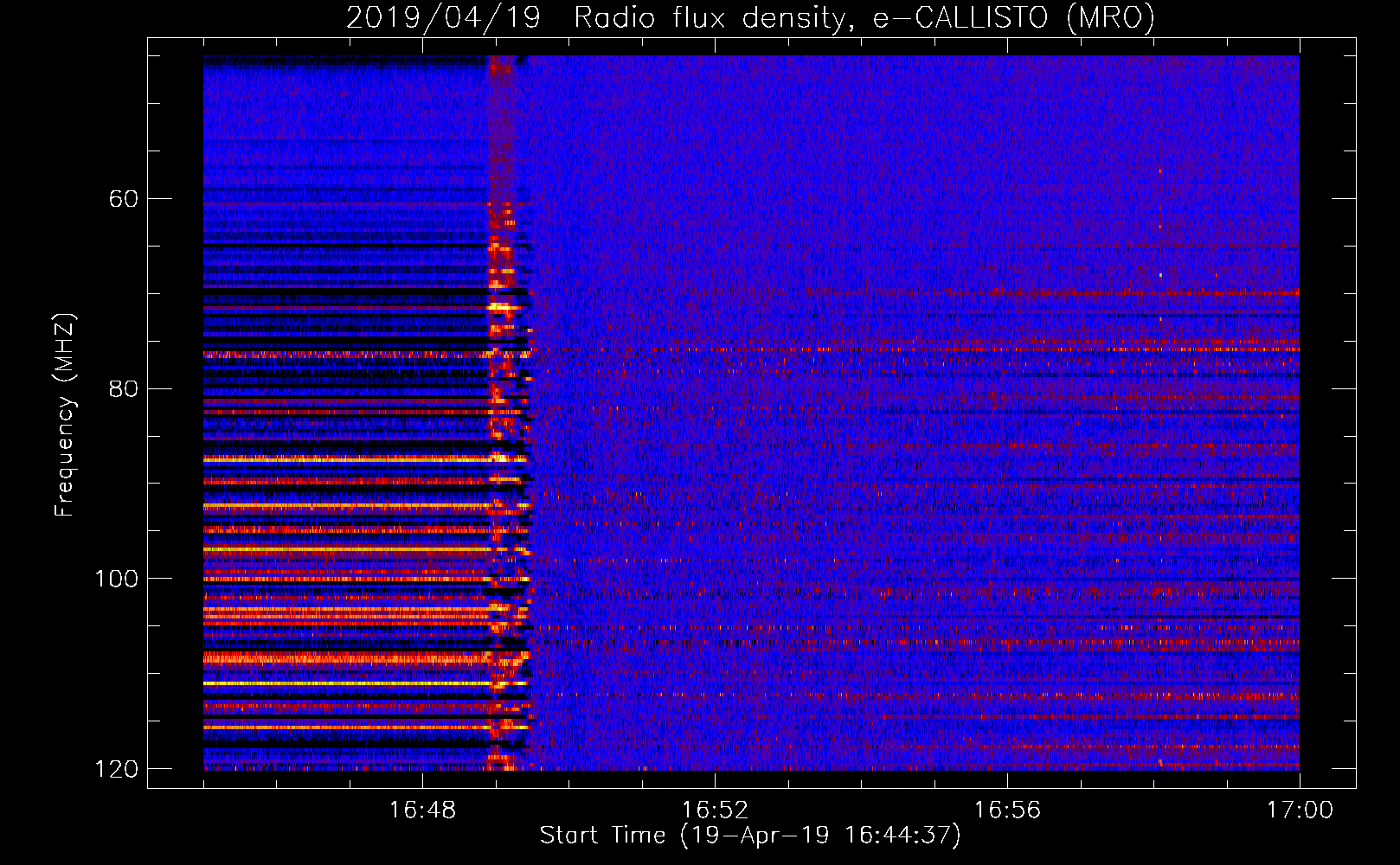Click the 'Frequency (MHZ)' axis label

pos(65,415)
